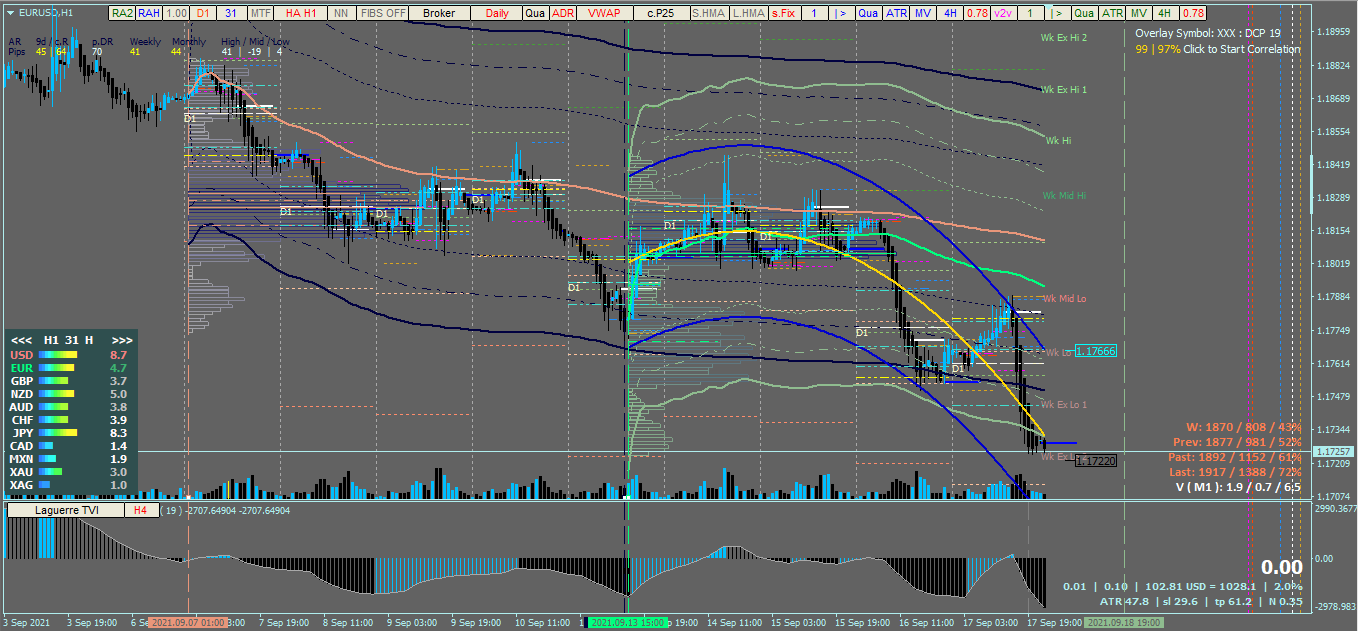The width and height of the screenshot is (1359, 631).
Task: Click the green |> arrow button
Action: point(1058,13)
